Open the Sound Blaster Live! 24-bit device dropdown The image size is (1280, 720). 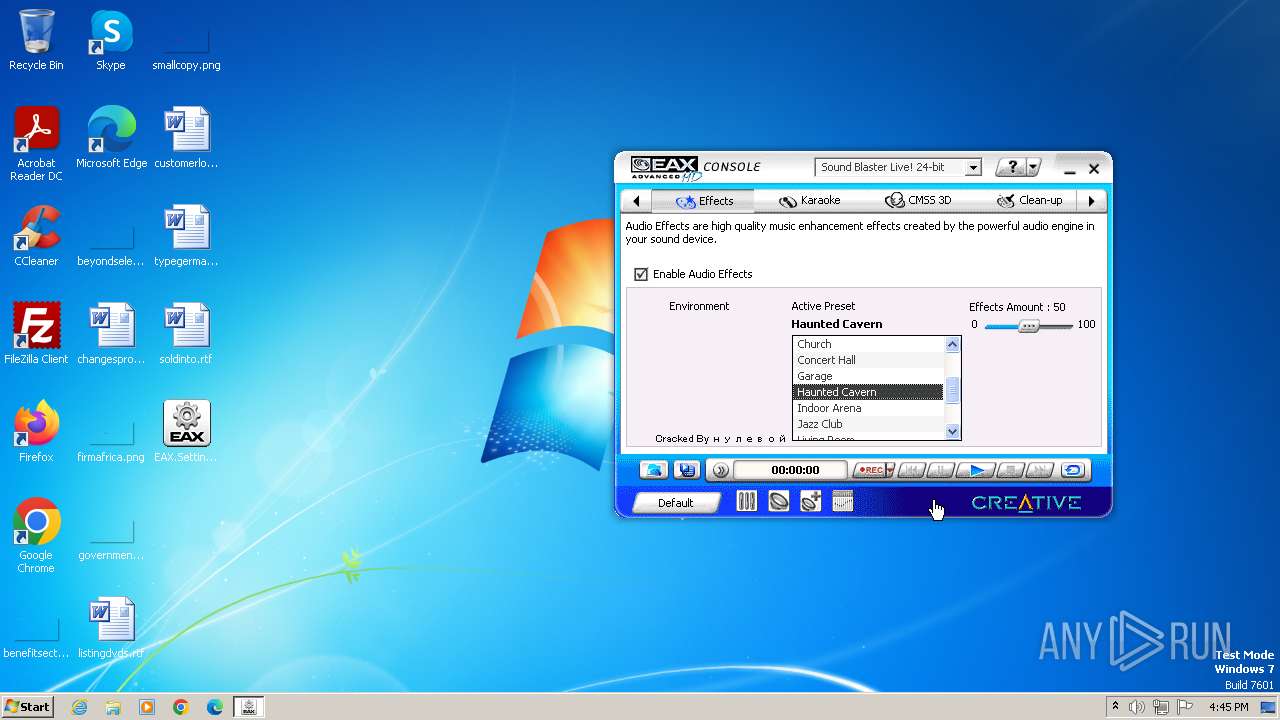[898, 167]
